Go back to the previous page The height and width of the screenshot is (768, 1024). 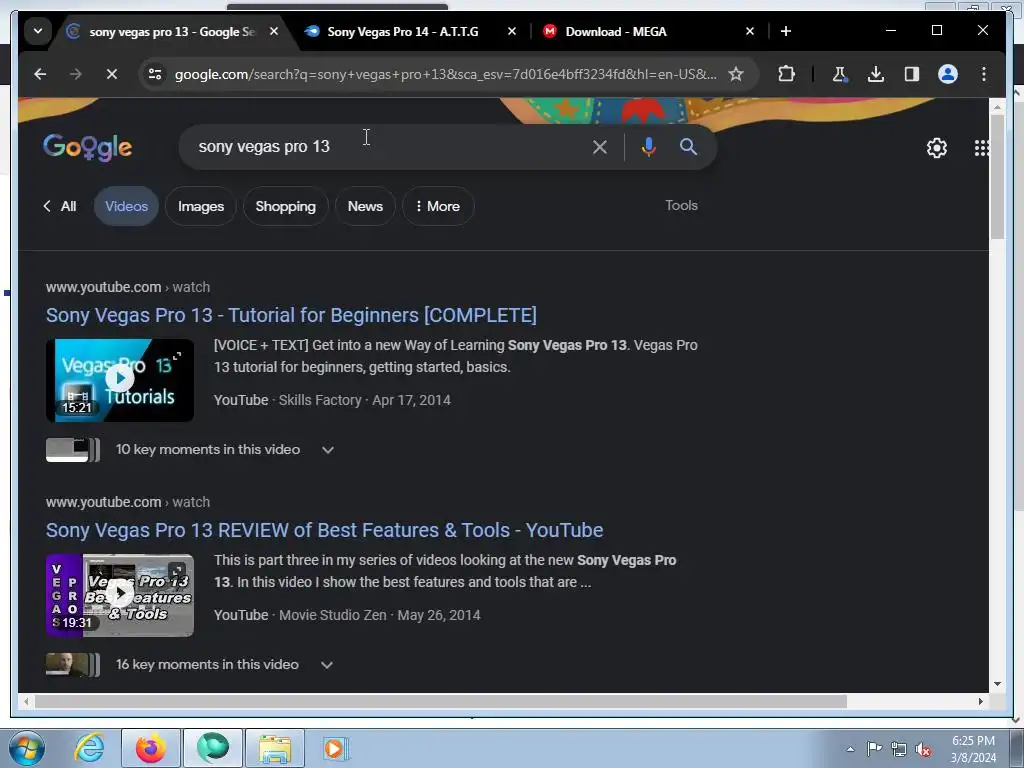[x=40, y=74]
